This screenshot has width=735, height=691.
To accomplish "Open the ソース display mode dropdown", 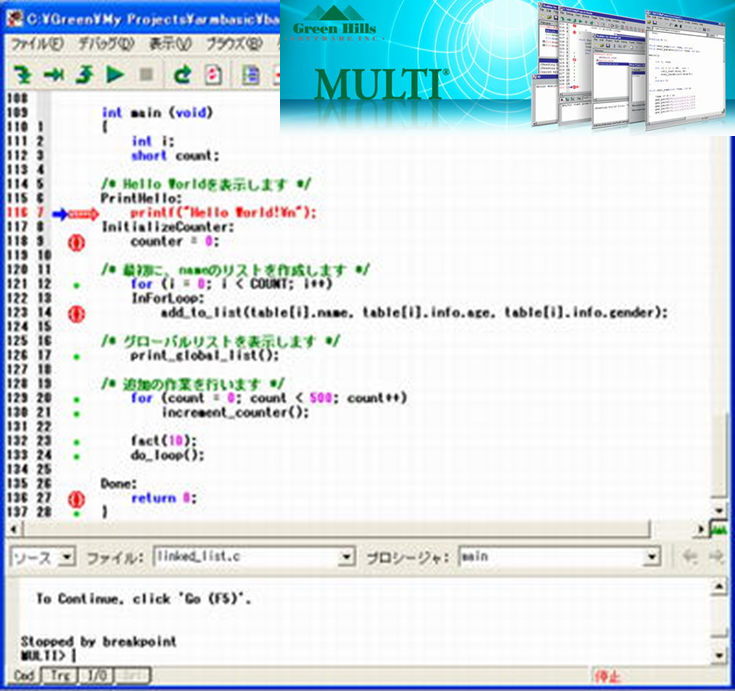I will point(68,557).
